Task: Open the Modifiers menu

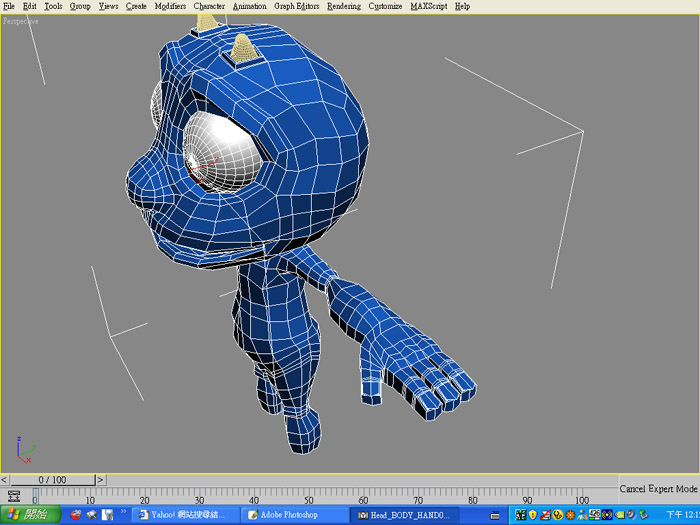Action: 170,6
